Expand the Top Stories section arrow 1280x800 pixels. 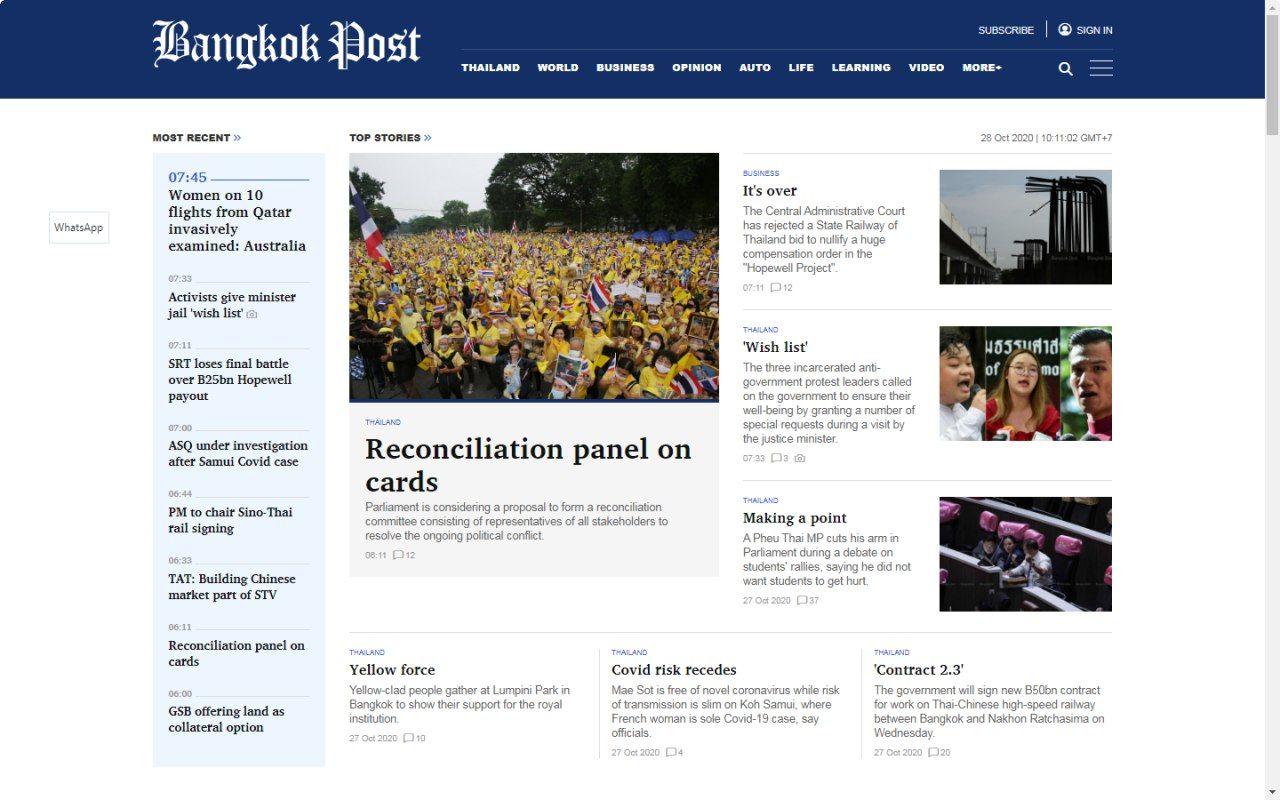tap(428, 138)
